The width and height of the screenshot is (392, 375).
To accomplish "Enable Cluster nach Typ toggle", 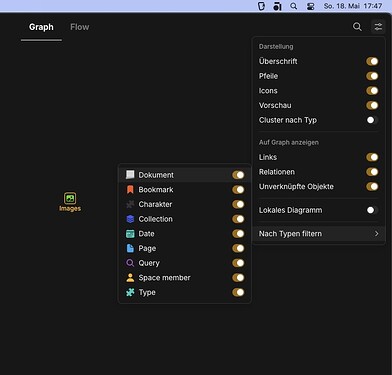I will pyautogui.click(x=372, y=120).
